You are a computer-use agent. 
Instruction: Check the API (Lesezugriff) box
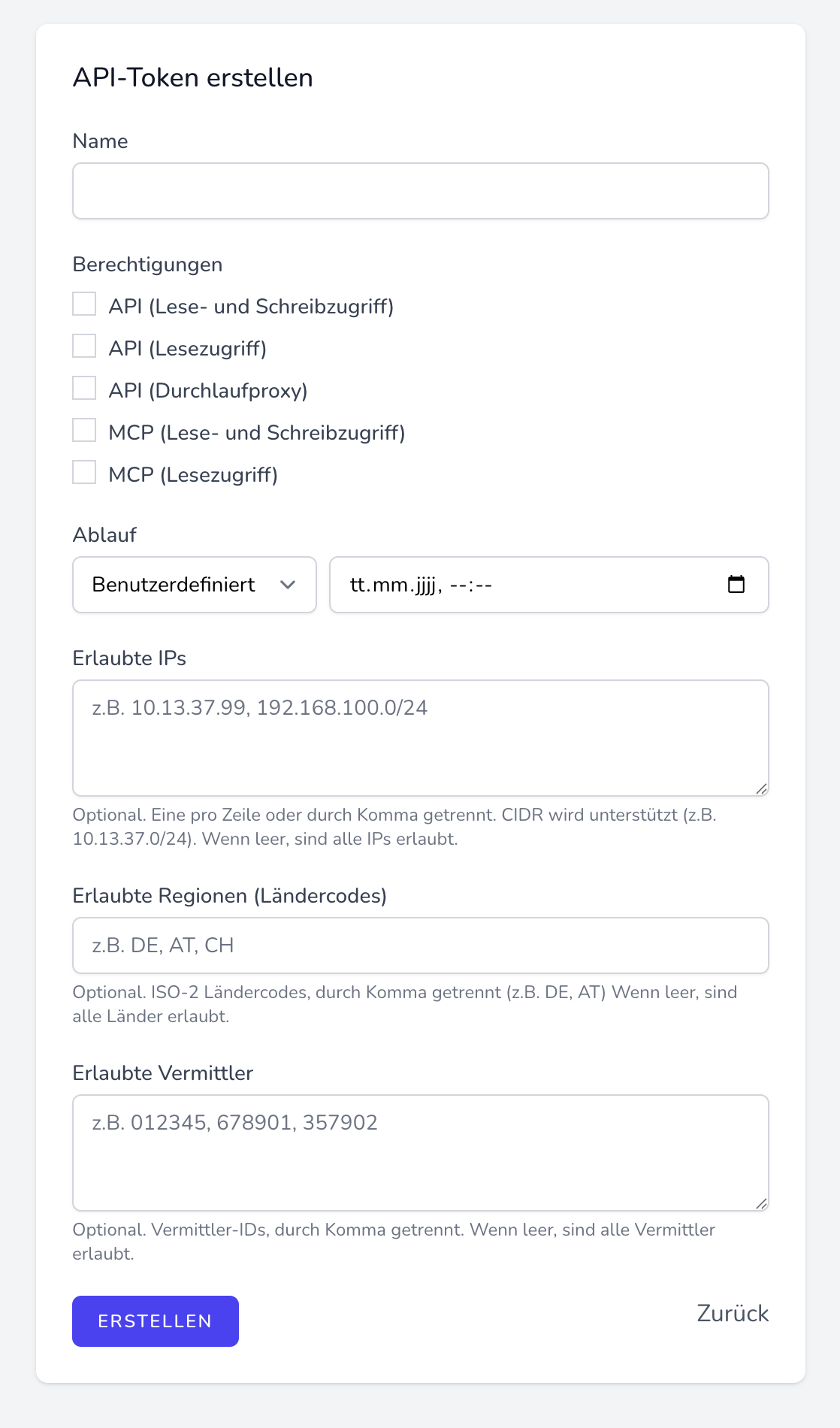coord(84,346)
